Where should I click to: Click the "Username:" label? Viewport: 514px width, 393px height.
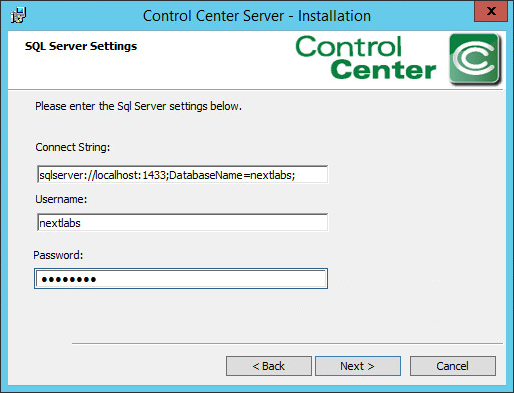tap(61, 199)
